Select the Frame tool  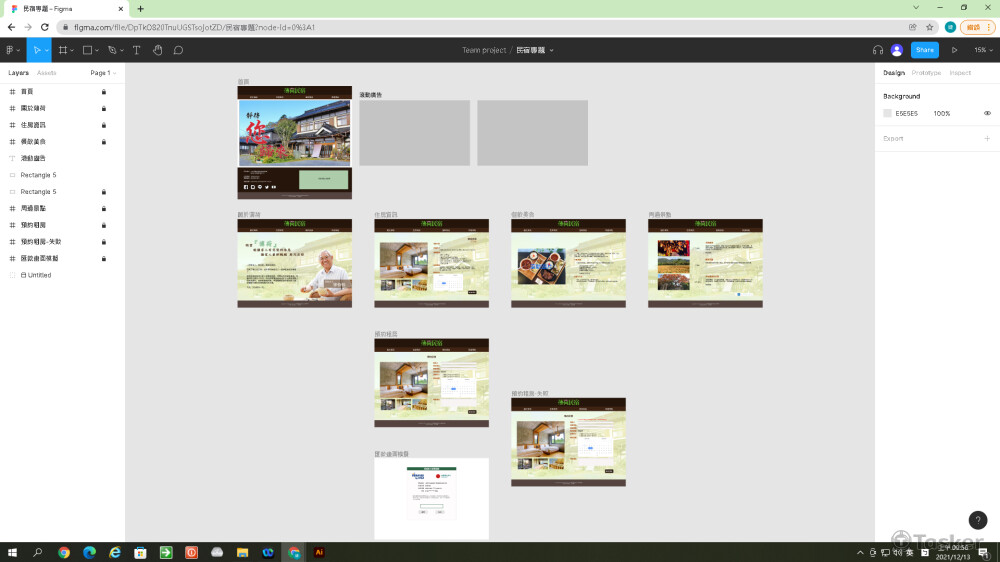click(x=63, y=50)
